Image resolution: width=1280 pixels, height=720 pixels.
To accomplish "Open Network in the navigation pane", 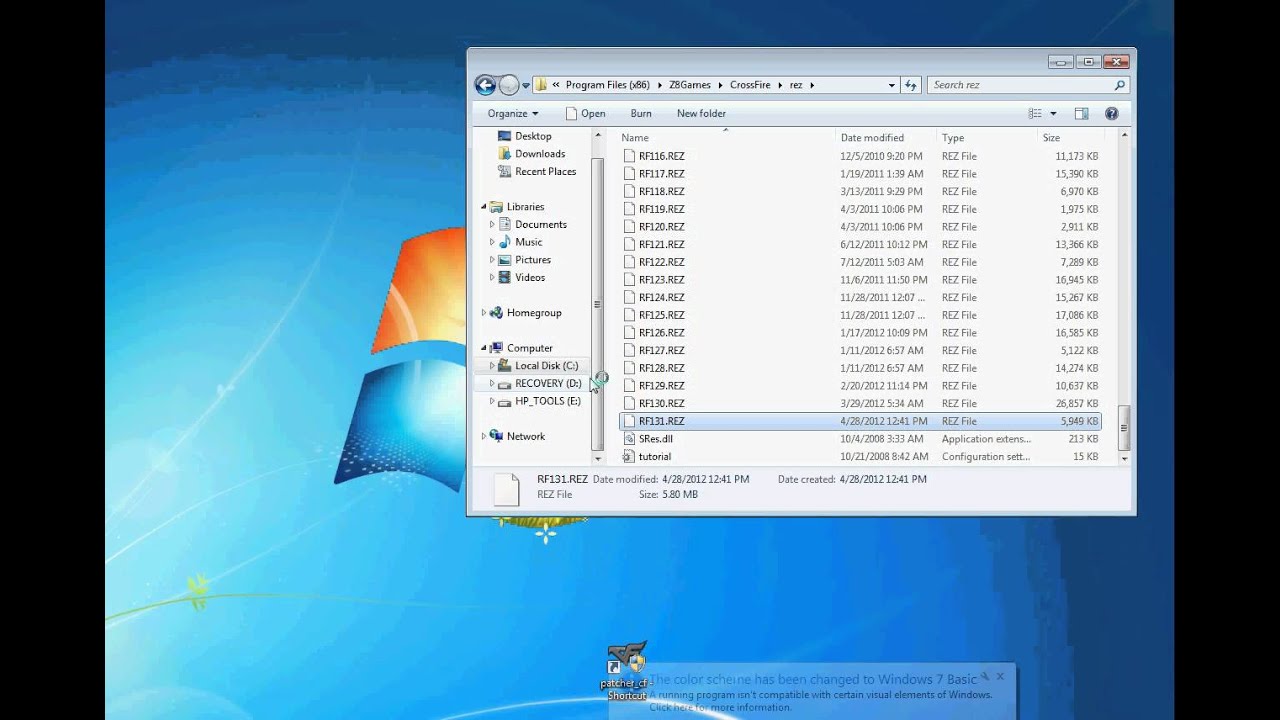I will pyautogui.click(x=526, y=436).
